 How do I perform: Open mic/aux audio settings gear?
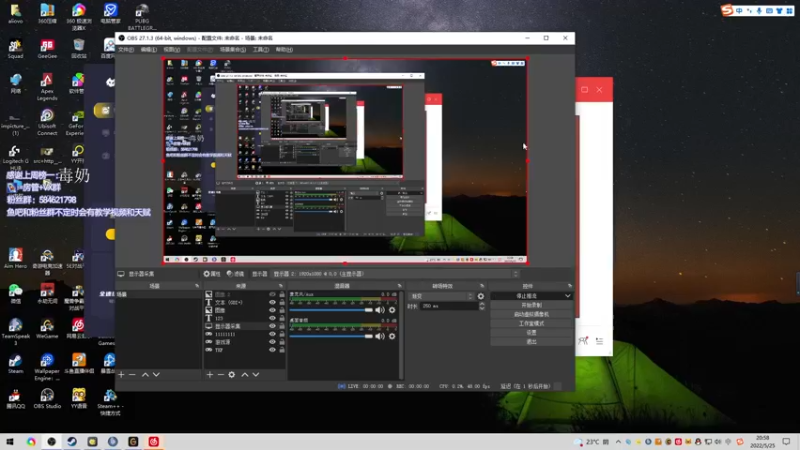click(x=392, y=310)
